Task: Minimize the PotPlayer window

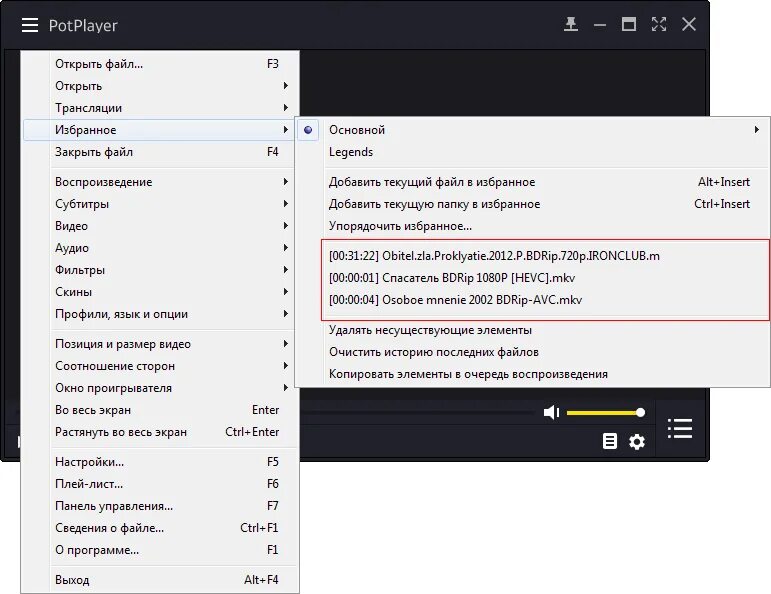Action: click(x=599, y=25)
